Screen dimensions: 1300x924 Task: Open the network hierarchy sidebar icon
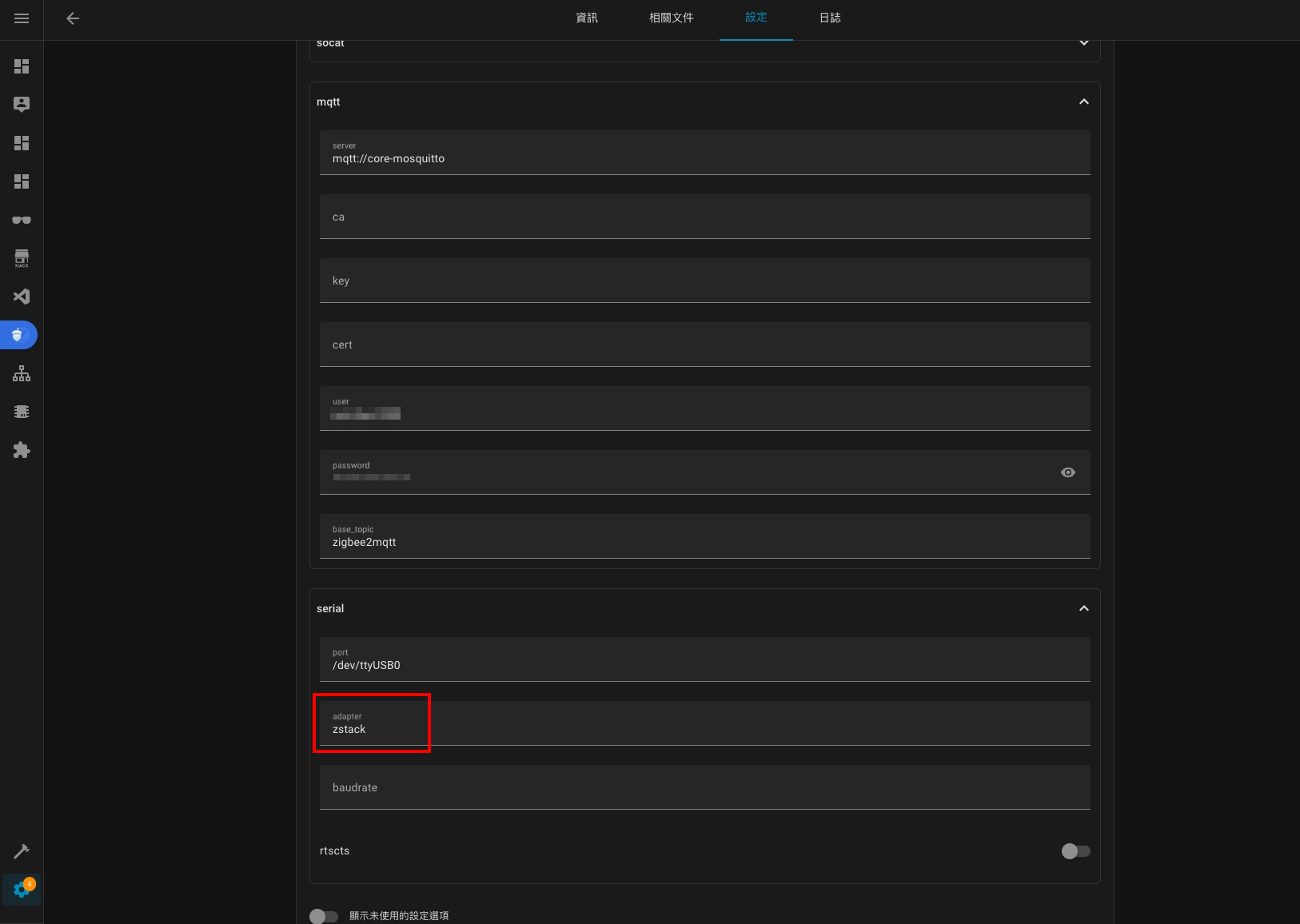click(x=22, y=373)
